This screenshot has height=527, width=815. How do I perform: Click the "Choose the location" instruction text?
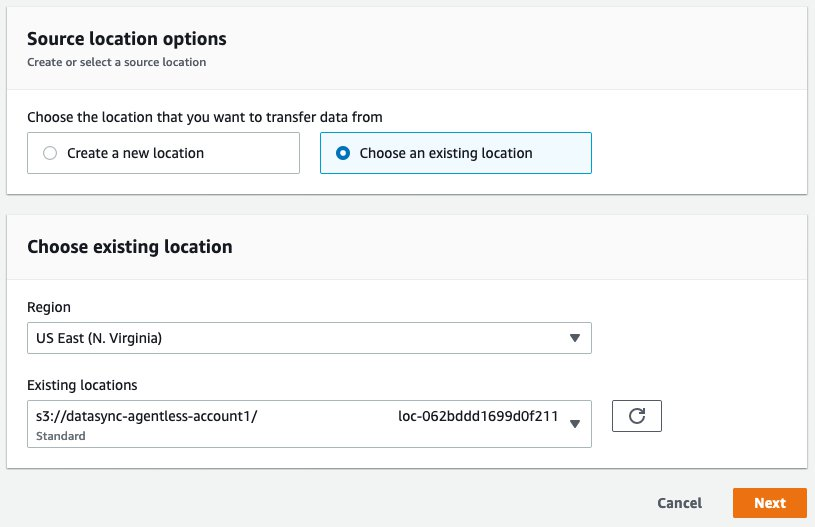point(204,117)
